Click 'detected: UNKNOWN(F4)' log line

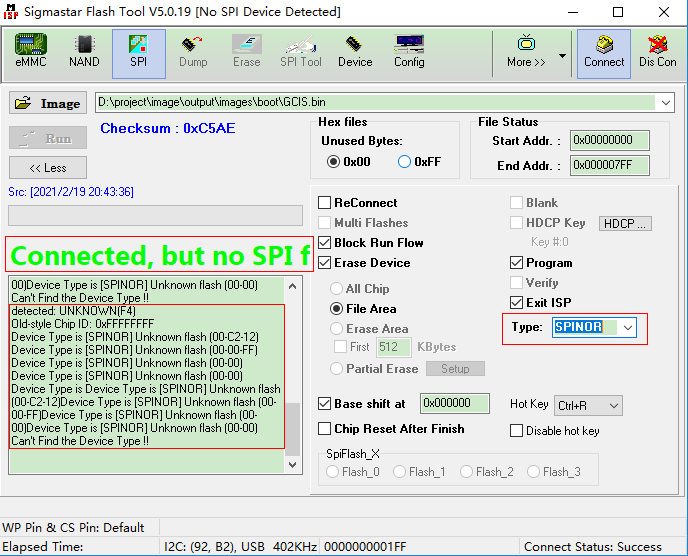pyautogui.click(x=73, y=311)
